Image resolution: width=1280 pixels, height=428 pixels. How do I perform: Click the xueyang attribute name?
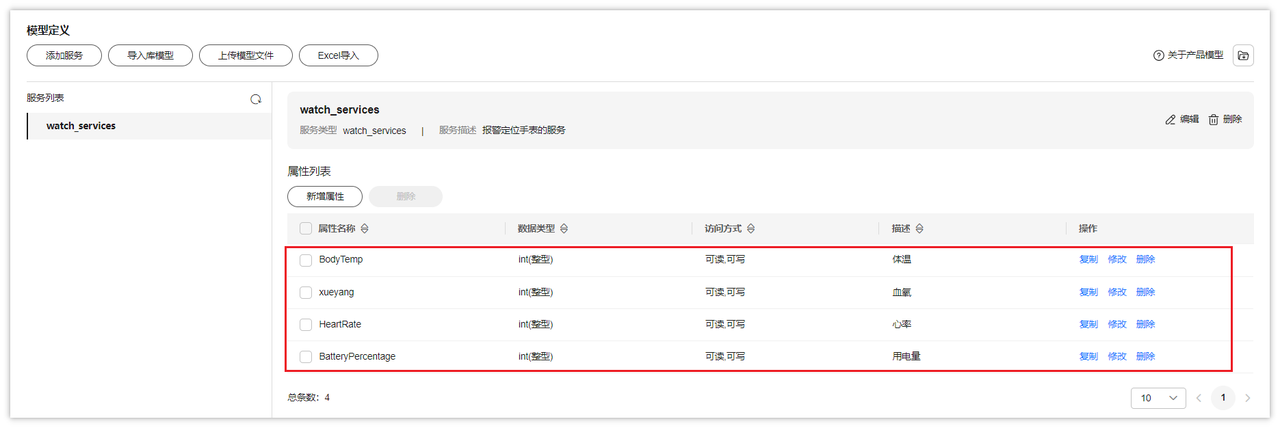point(336,292)
